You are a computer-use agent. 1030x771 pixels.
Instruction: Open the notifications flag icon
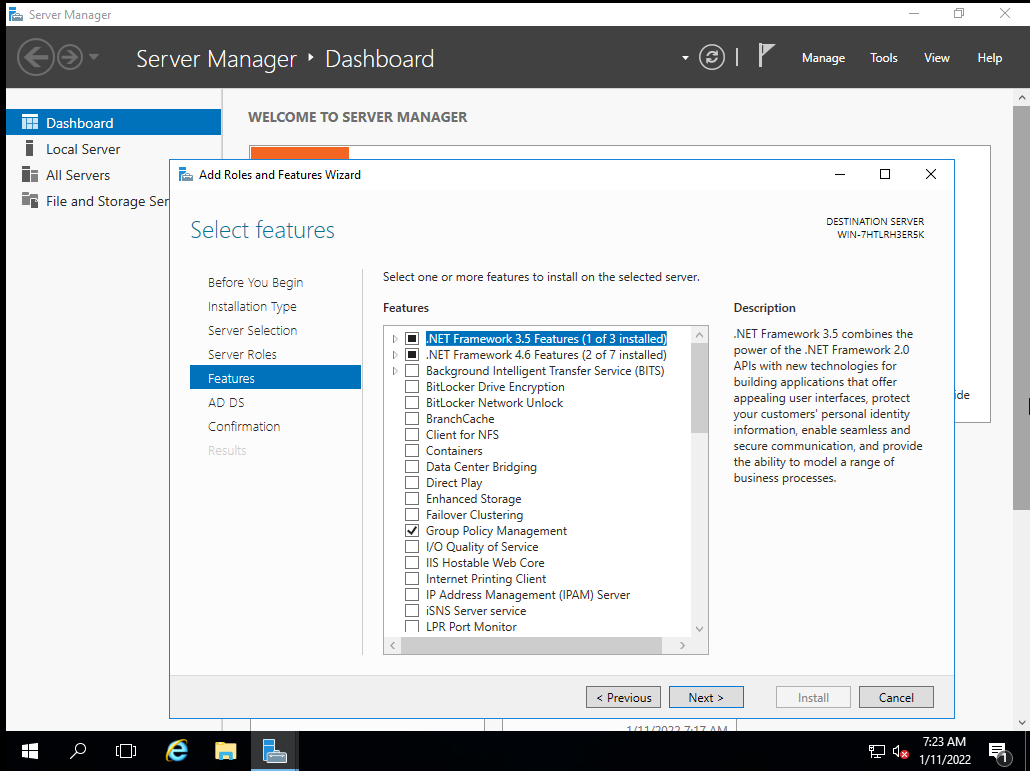click(766, 56)
